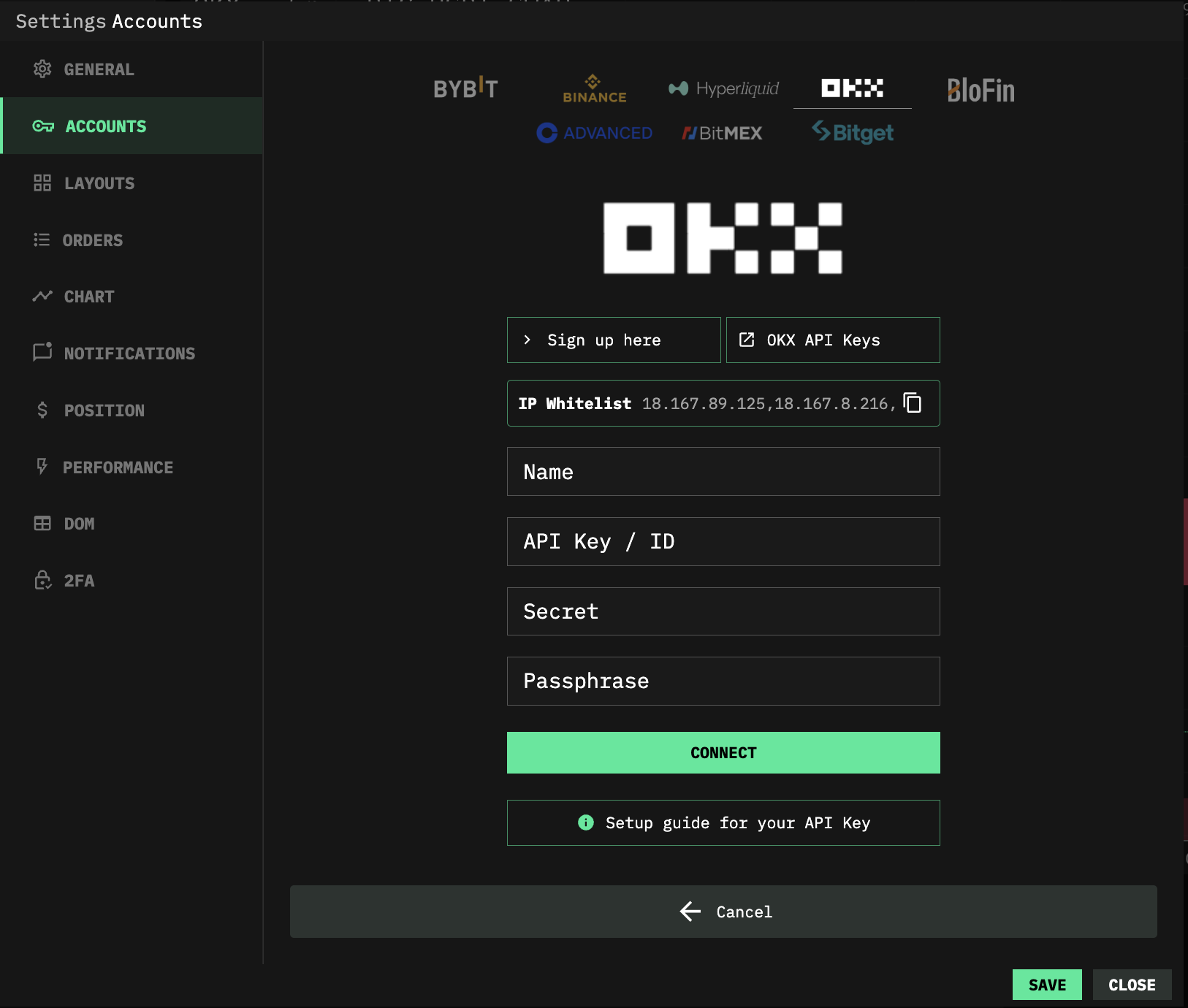This screenshot has width=1188, height=1008.
Task: Open the 2FA settings section
Action: [79, 581]
